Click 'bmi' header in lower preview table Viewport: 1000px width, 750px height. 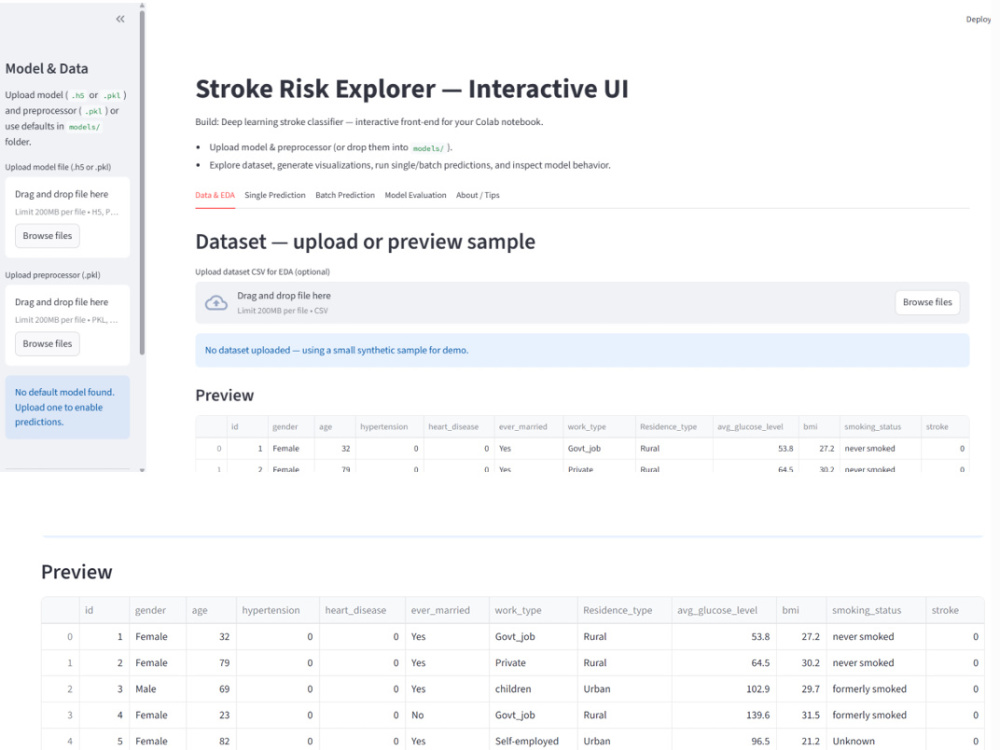(x=801, y=610)
